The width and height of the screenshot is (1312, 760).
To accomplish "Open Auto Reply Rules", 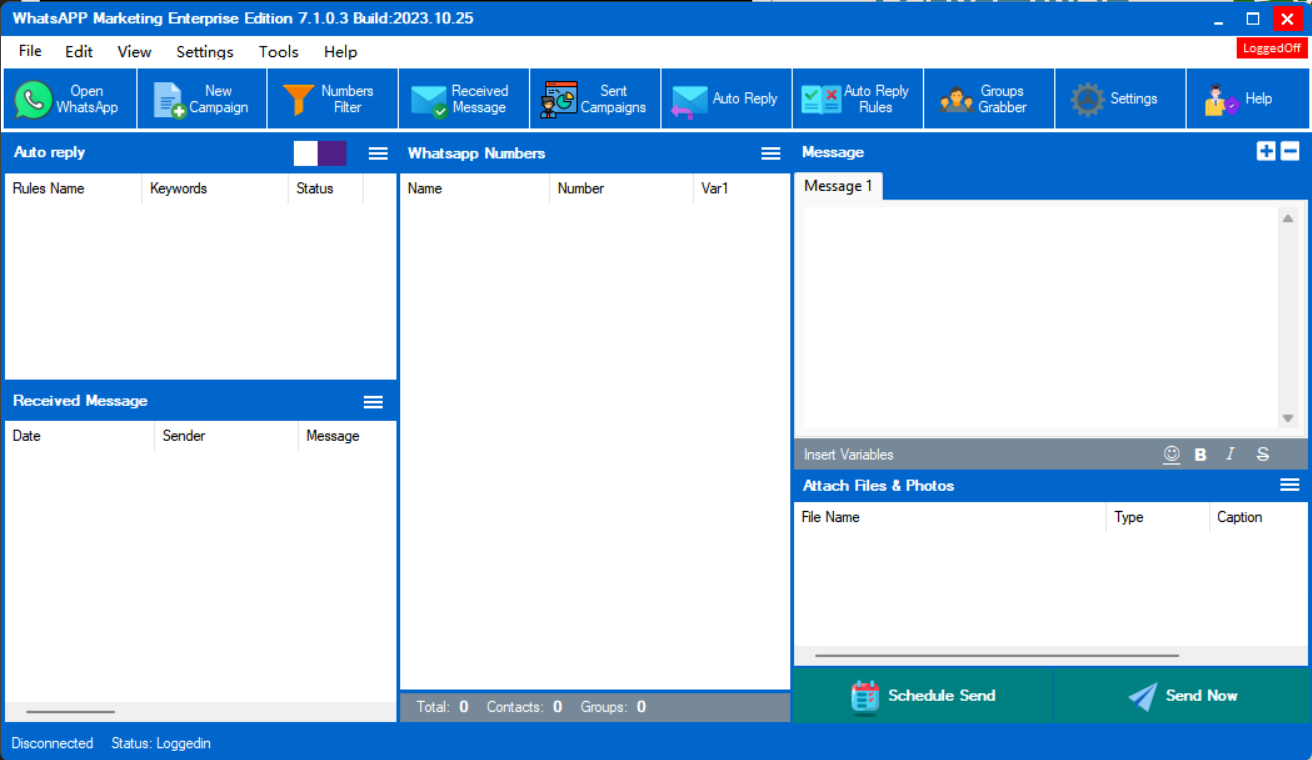I will click(857, 99).
